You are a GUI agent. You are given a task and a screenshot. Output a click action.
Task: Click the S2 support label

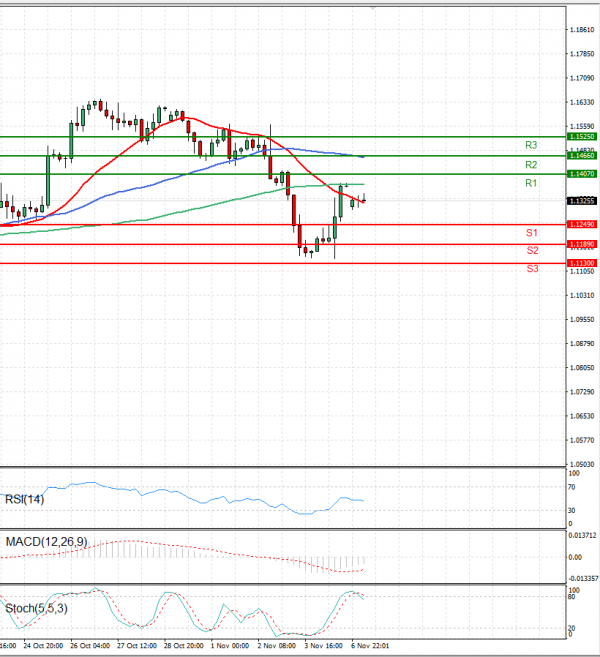pos(532,251)
